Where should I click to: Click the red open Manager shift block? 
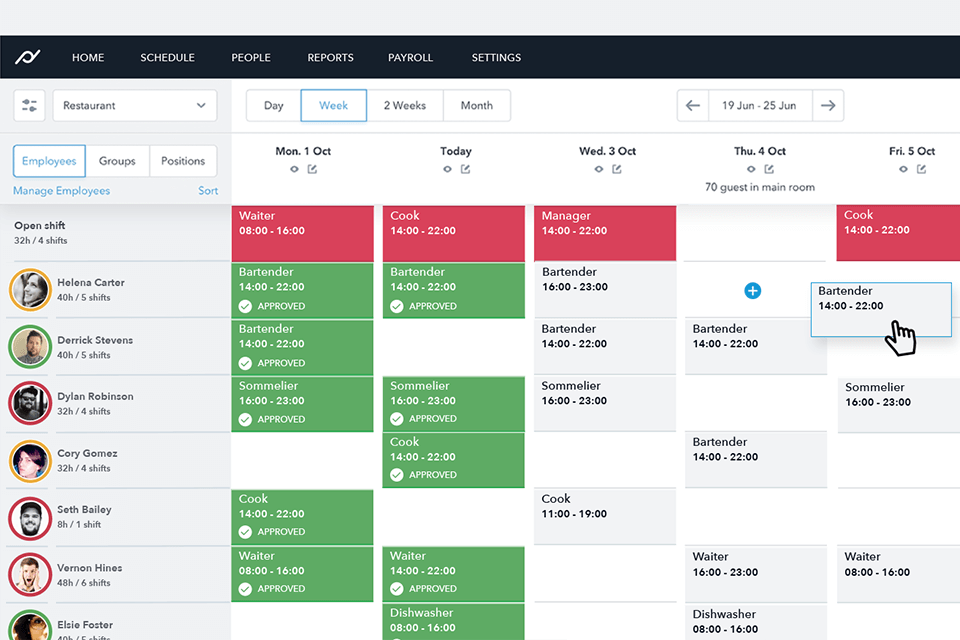(x=604, y=233)
